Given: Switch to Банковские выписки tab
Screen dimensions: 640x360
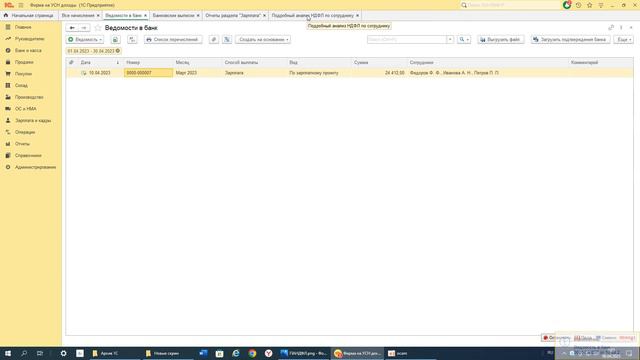Looking at the screenshot, I should click(x=173, y=15).
